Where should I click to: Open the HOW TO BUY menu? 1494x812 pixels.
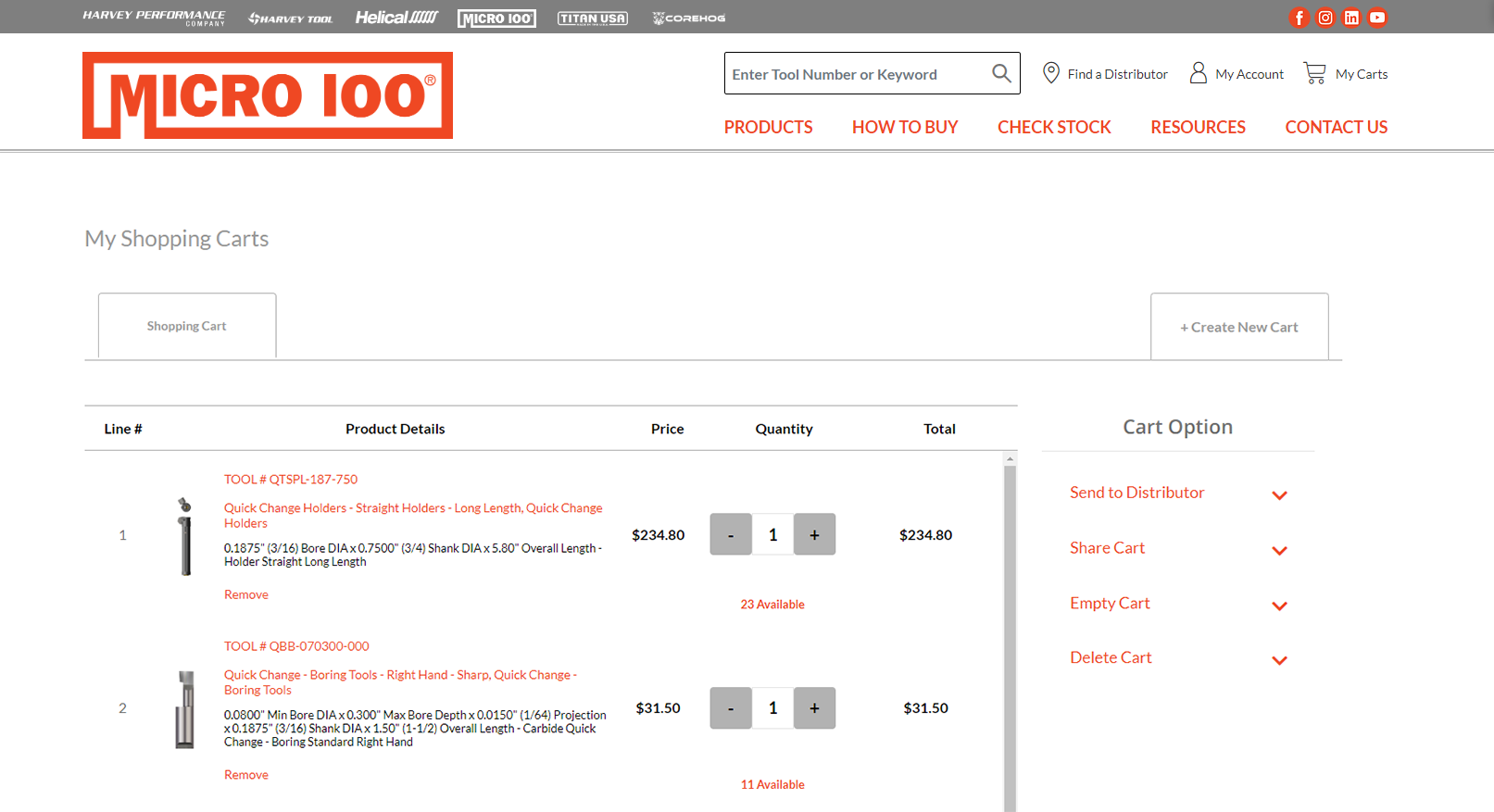coord(905,128)
